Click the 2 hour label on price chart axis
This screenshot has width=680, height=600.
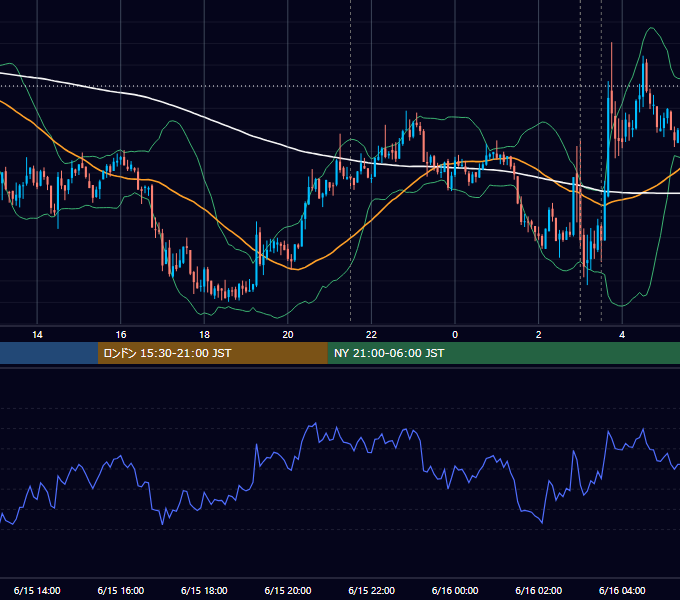click(538, 335)
